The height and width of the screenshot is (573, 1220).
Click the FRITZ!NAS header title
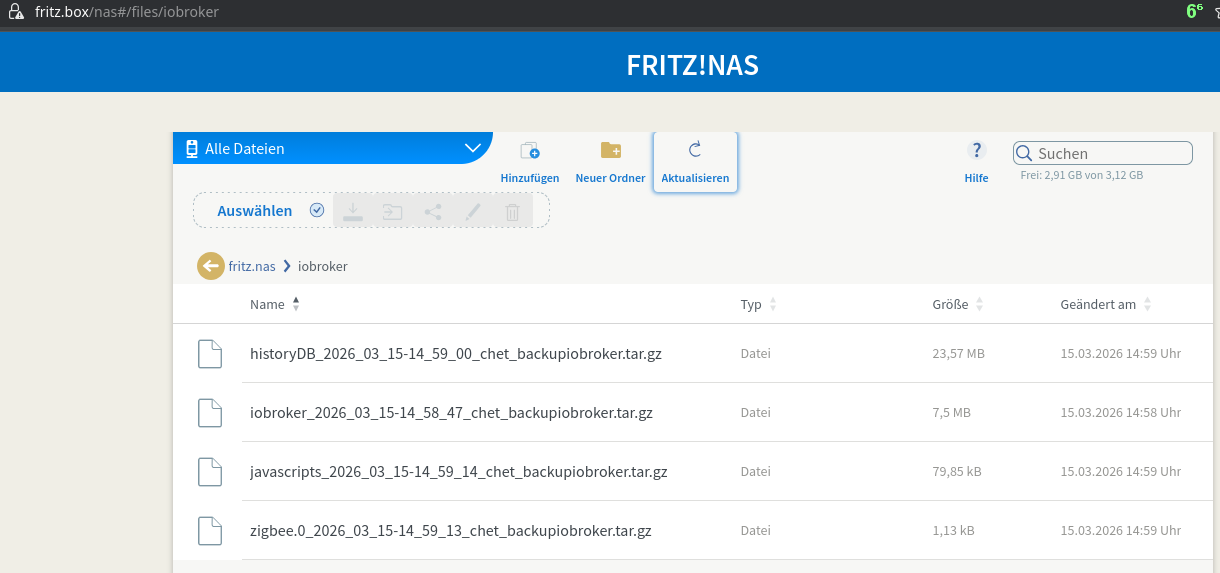pyautogui.click(x=693, y=65)
